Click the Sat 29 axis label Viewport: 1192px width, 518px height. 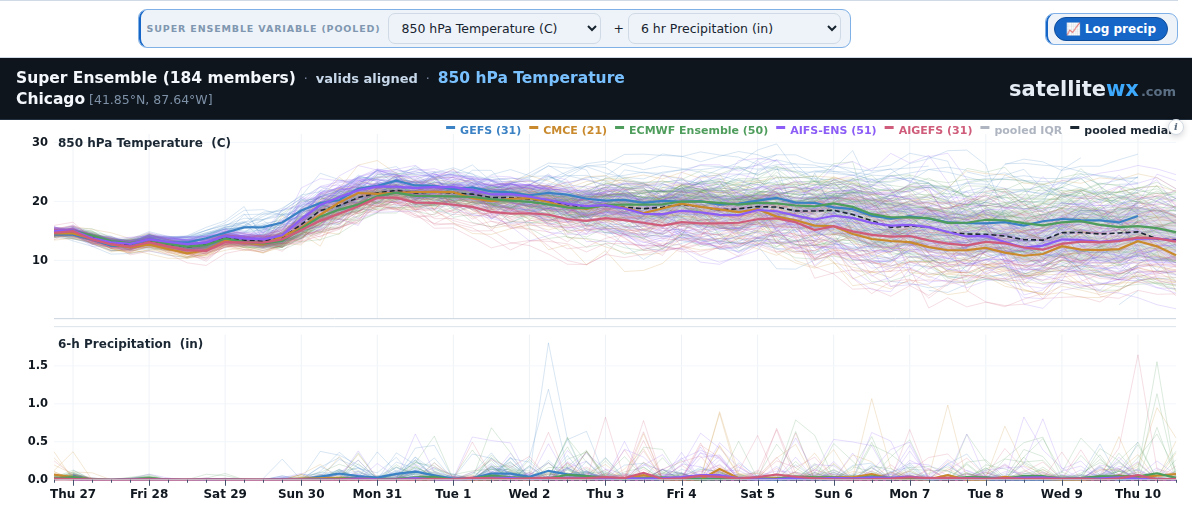225,494
